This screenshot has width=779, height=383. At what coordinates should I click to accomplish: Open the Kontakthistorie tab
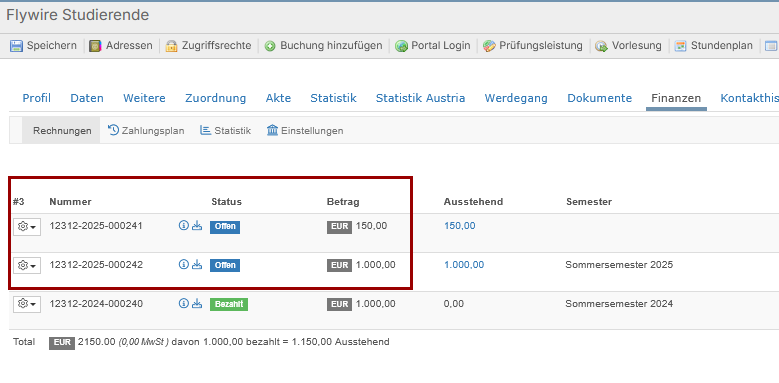click(749, 98)
